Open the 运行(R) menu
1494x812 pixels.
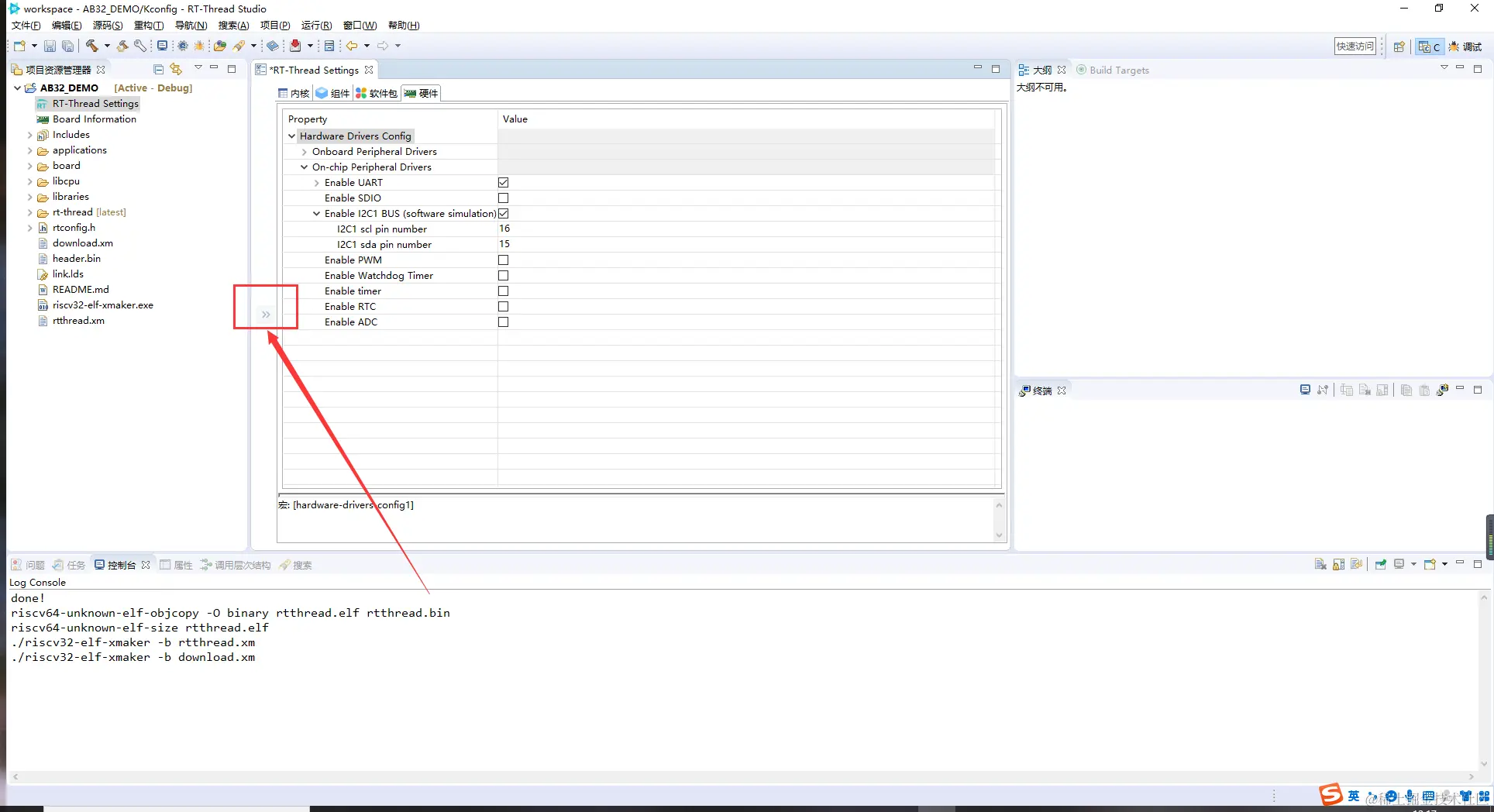tap(316, 26)
